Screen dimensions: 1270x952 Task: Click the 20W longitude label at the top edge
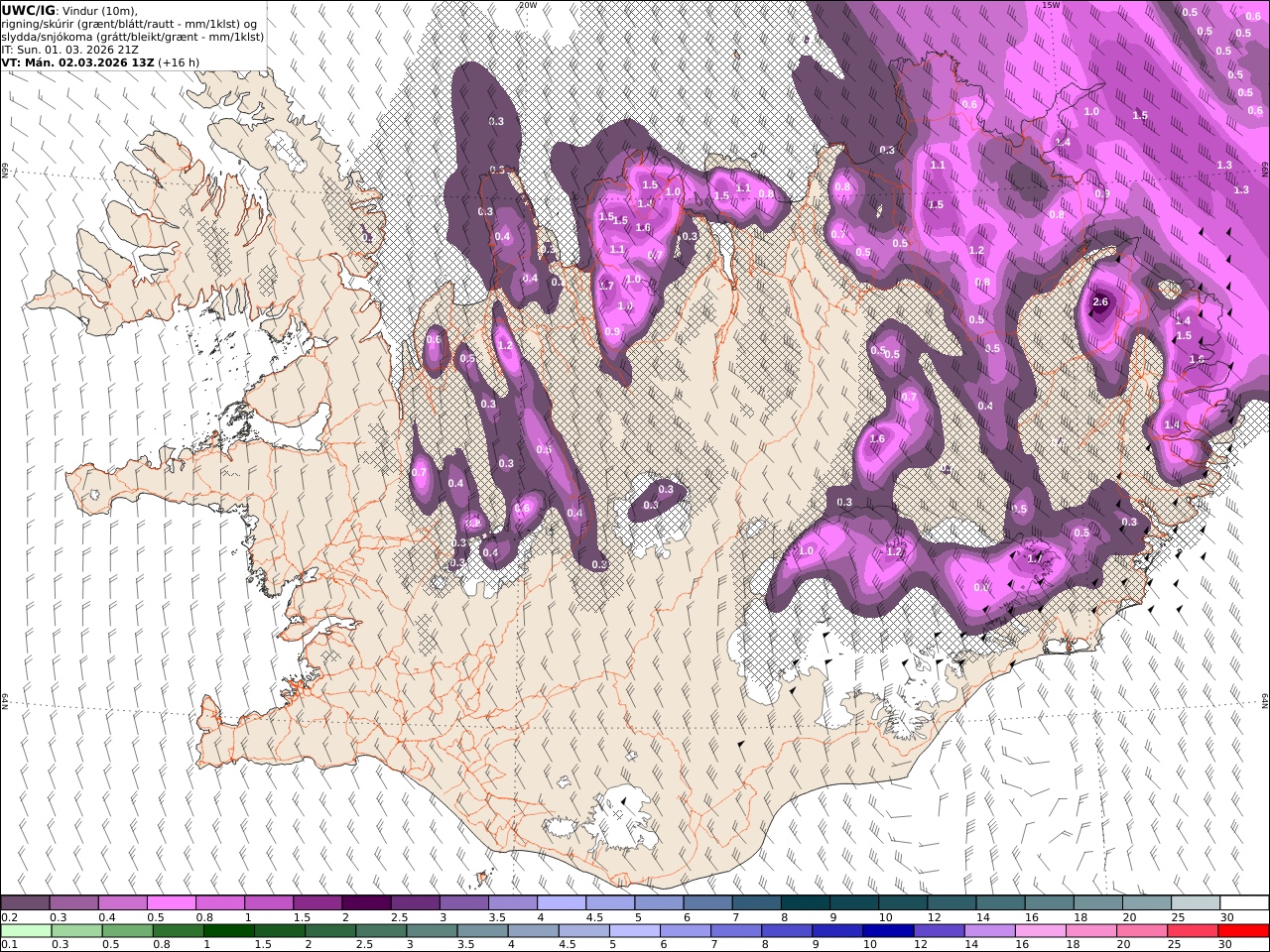point(528,5)
